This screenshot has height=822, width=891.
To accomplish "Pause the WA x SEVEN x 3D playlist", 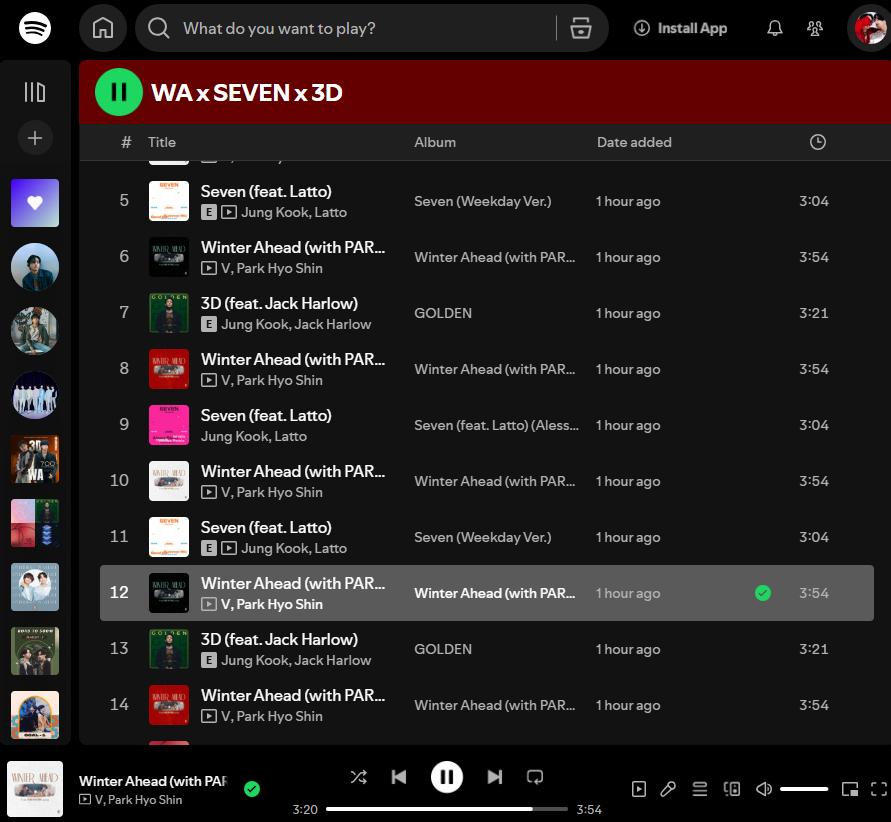I will [119, 92].
